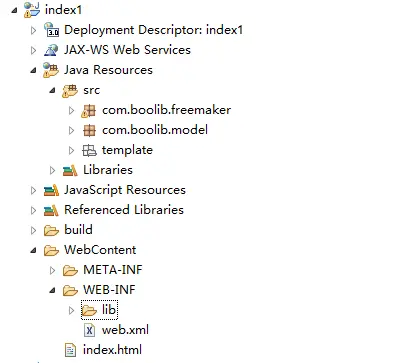Click the Java Resources icon

click(x=51, y=70)
